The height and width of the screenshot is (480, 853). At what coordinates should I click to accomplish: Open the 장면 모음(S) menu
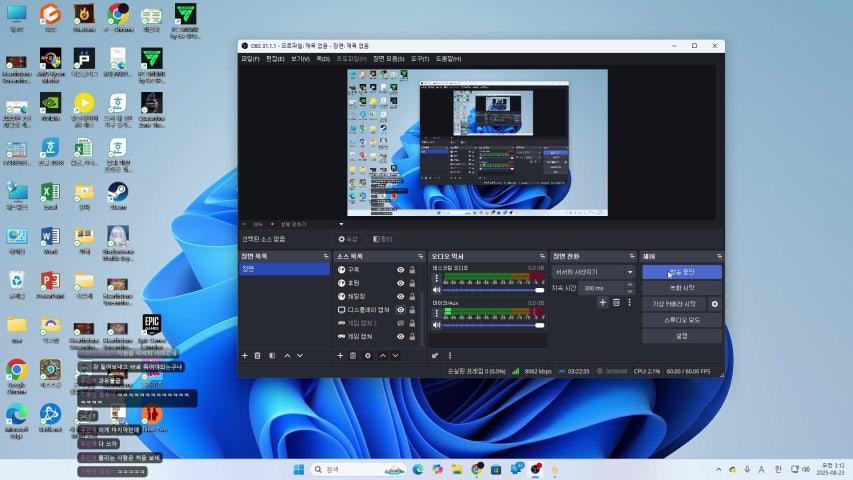[x=388, y=59]
